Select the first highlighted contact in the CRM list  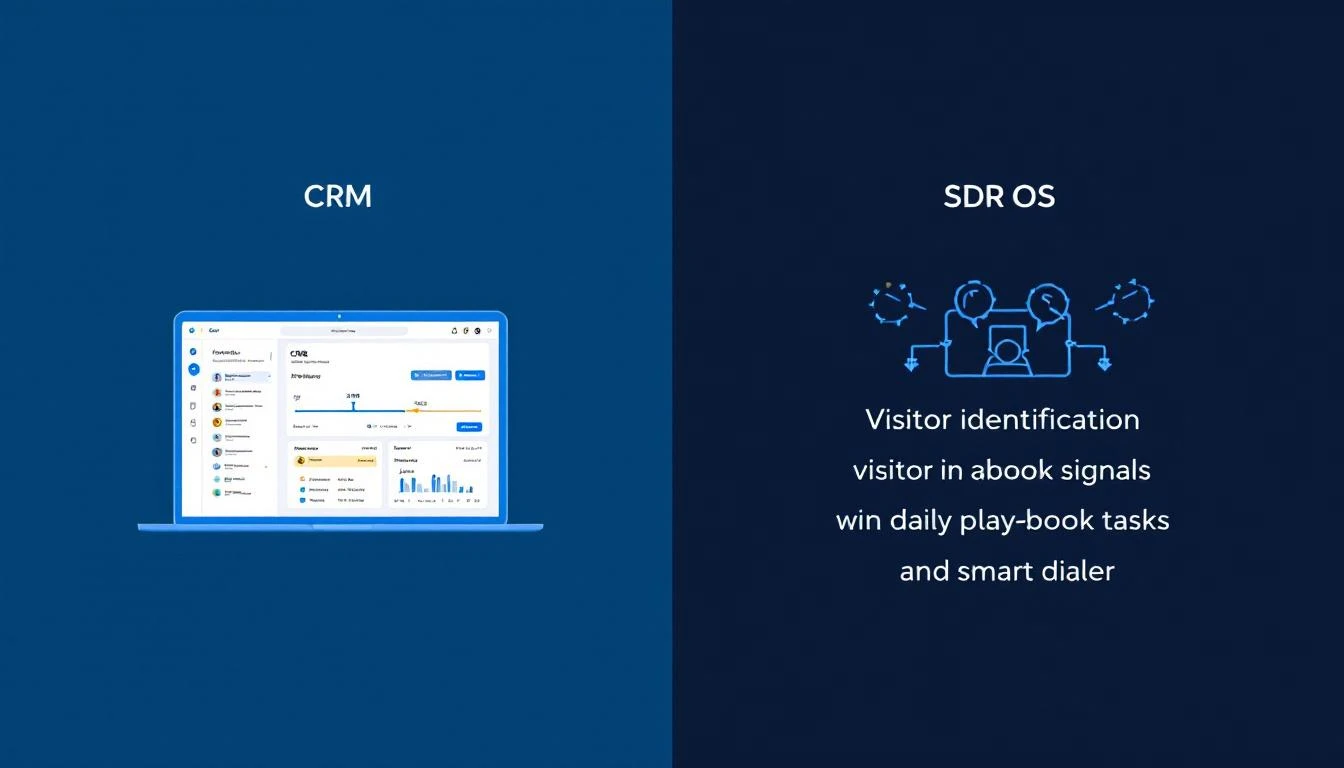tap(240, 377)
